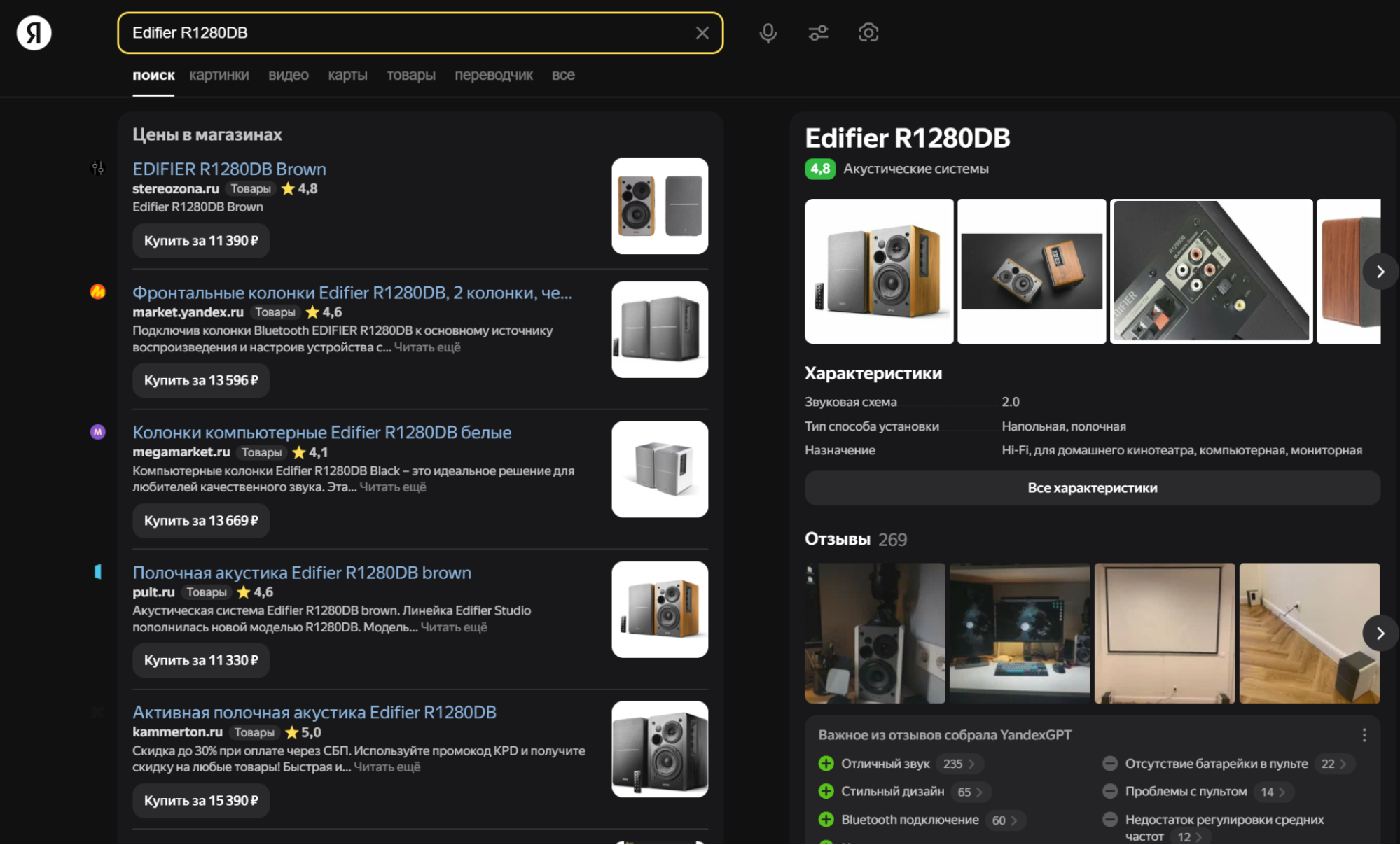Open more options for YandexGPT summary
The image size is (1400, 845).
pyautogui.click(x=1364, y=735)
